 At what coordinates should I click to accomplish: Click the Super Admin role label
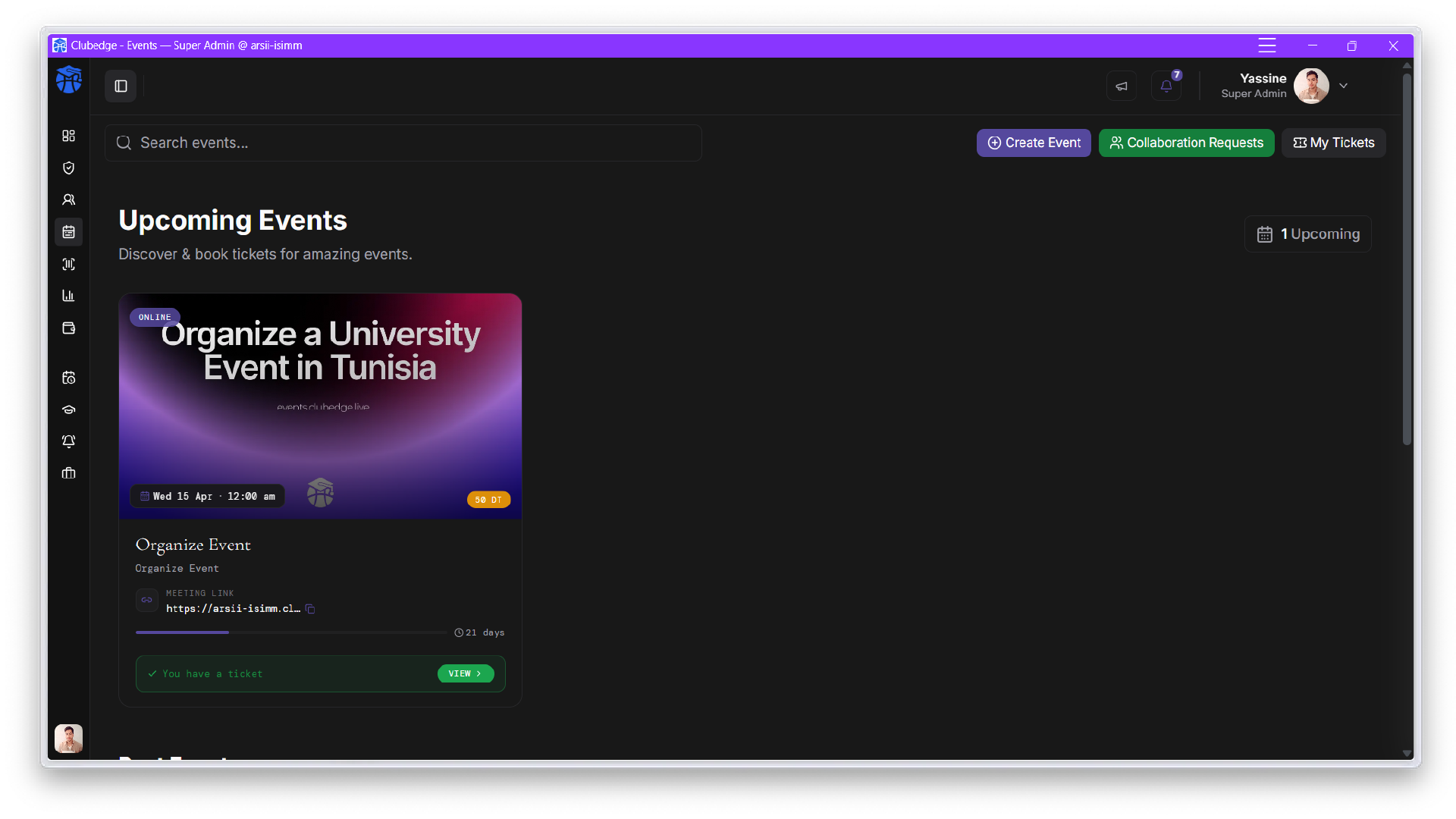1254,94
